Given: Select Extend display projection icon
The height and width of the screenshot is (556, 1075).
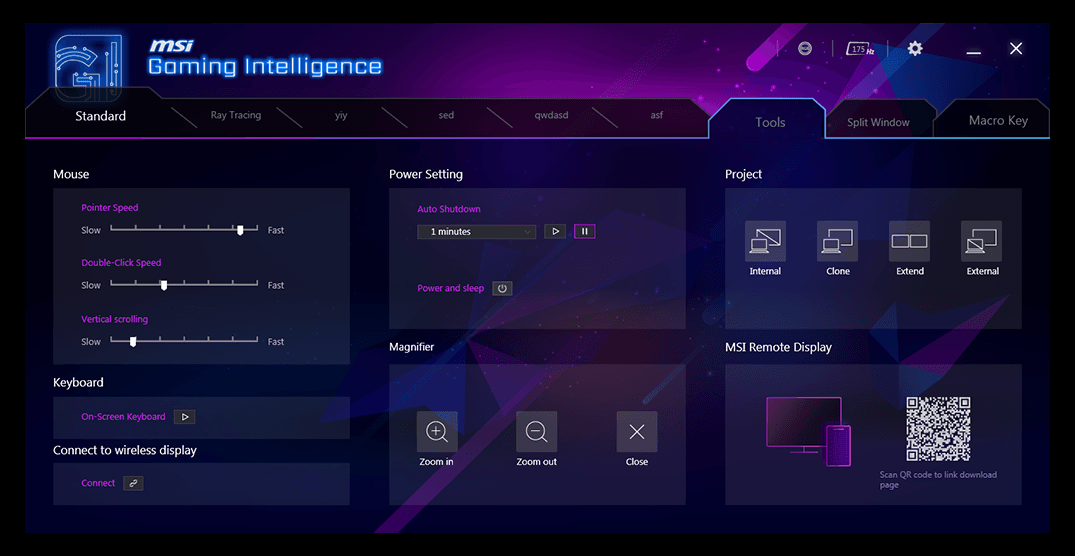Looking at the screenshot, I should coord(910,241).
